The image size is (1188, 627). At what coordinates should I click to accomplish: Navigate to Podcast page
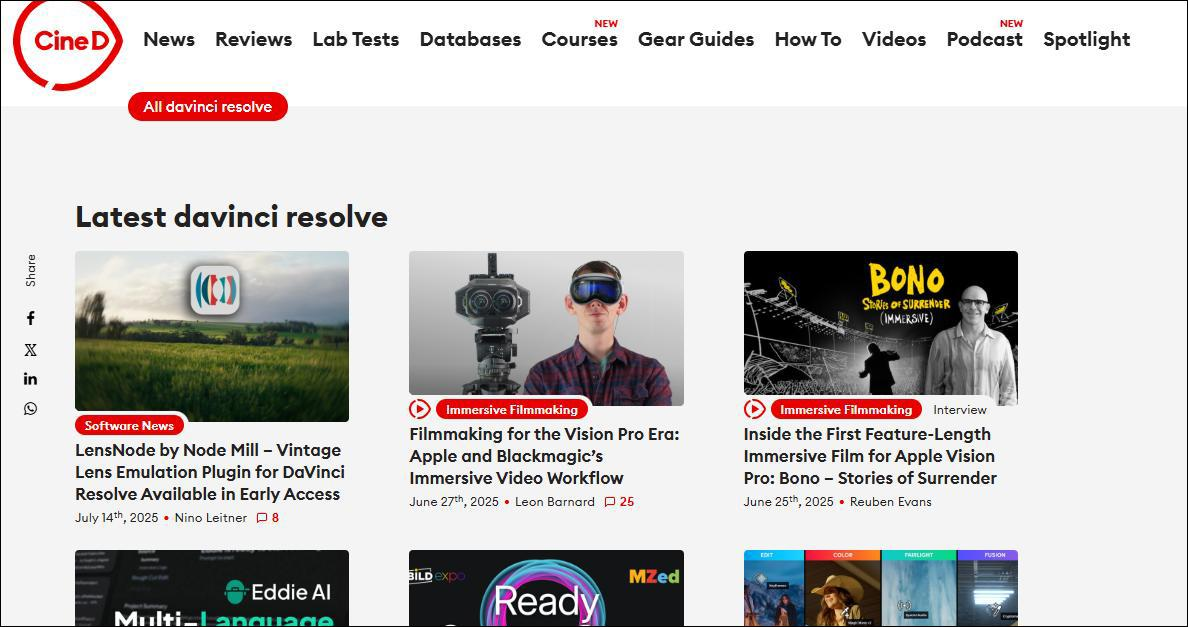pyautogui.click(x=985, y=39)
